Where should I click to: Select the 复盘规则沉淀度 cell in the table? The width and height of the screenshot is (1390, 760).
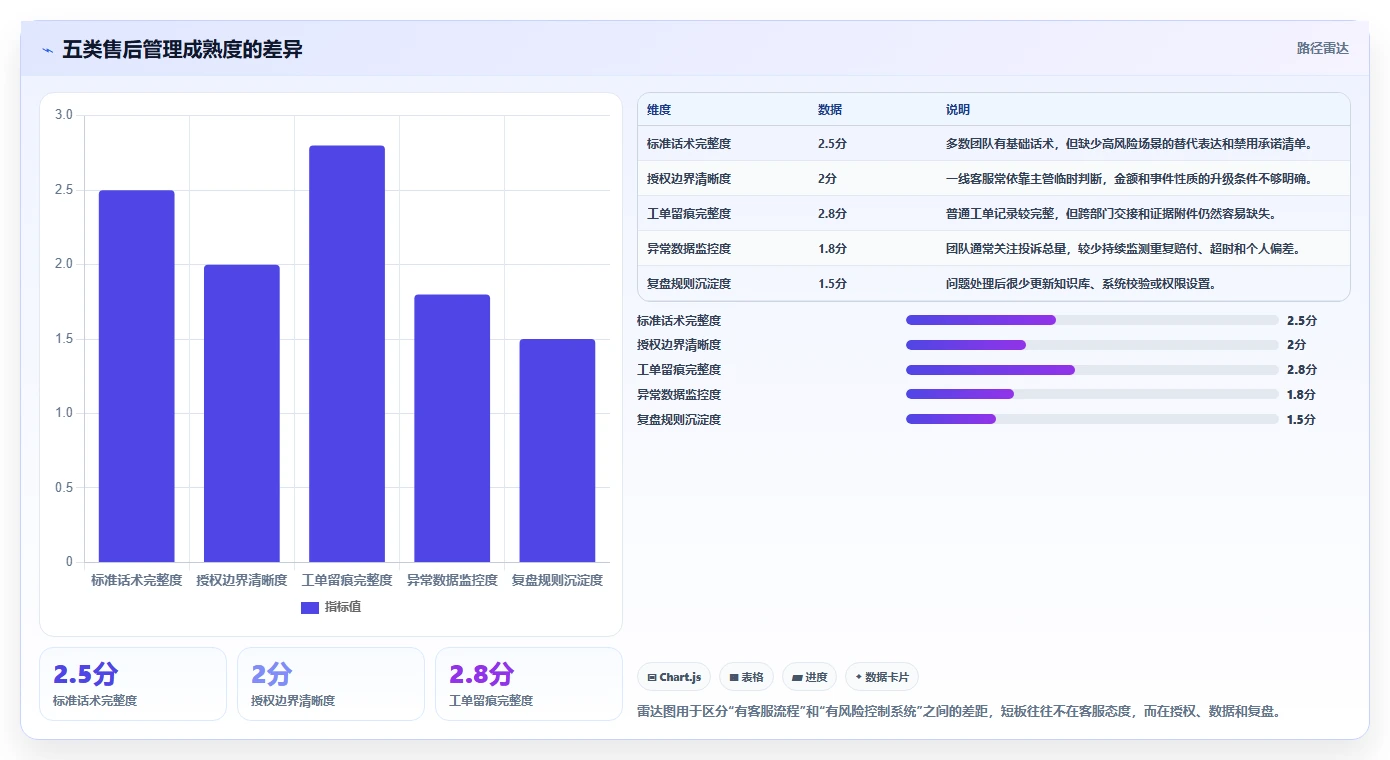click(689, 284)
